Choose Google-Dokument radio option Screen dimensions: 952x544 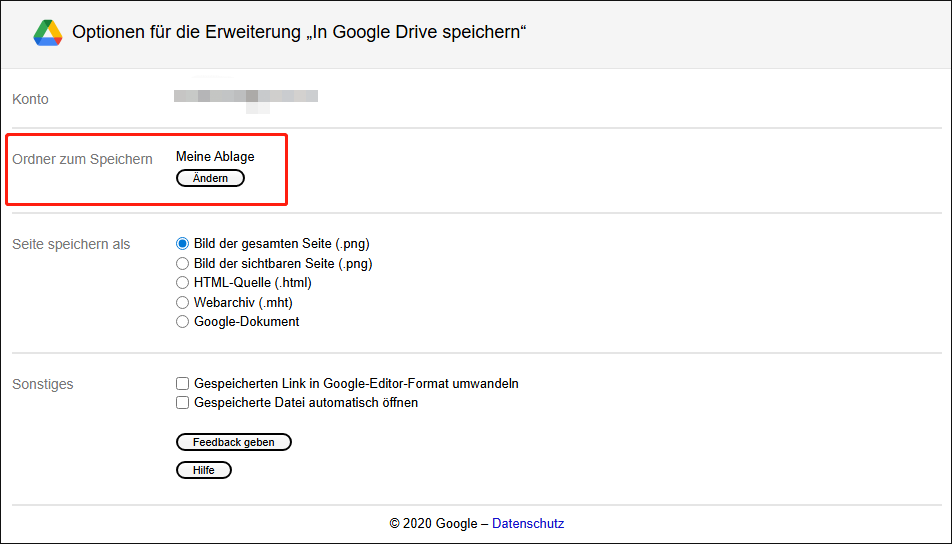pyautogui.click(x=182, y=322)
